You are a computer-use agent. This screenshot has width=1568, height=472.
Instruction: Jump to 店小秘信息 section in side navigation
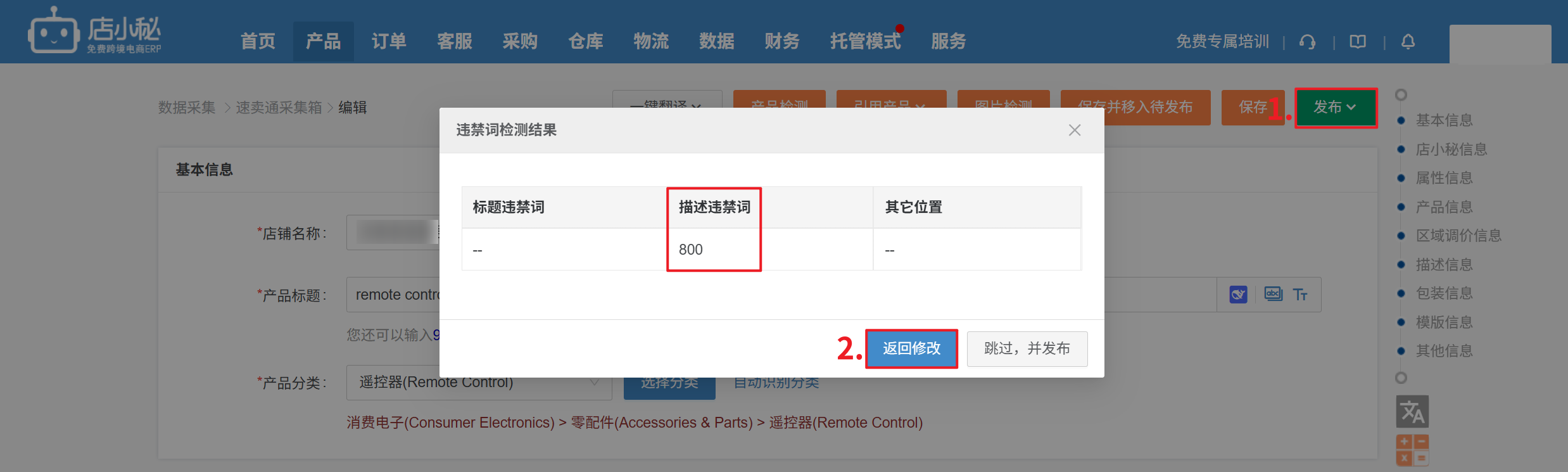(x=1451, y=149)
